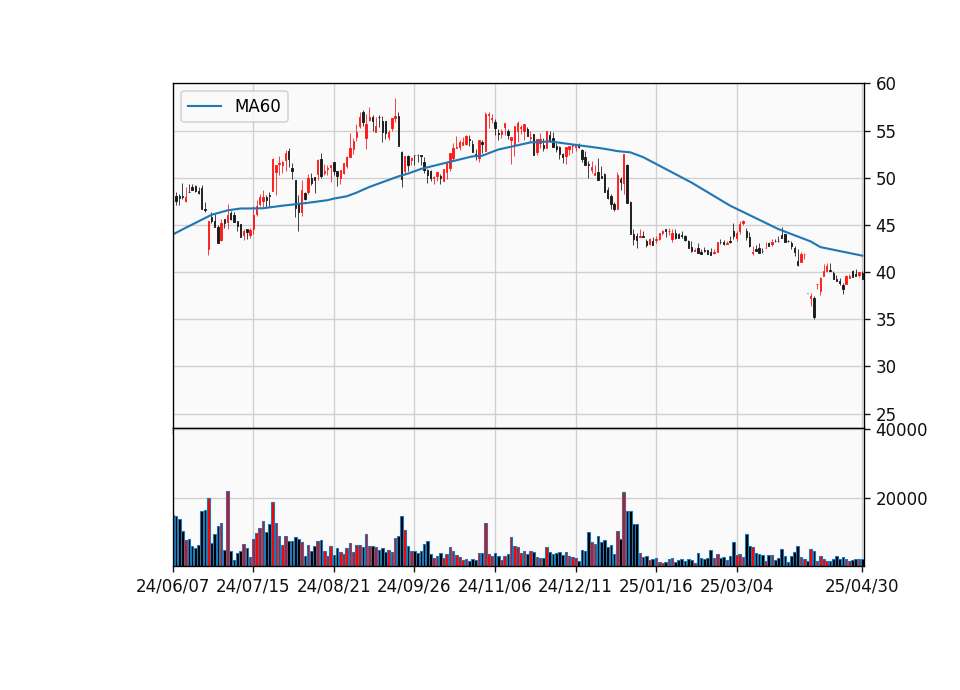Viewport: 960px width, 690px height.
Task: Click the 24/06/07 date label
Action: (173, 586)
